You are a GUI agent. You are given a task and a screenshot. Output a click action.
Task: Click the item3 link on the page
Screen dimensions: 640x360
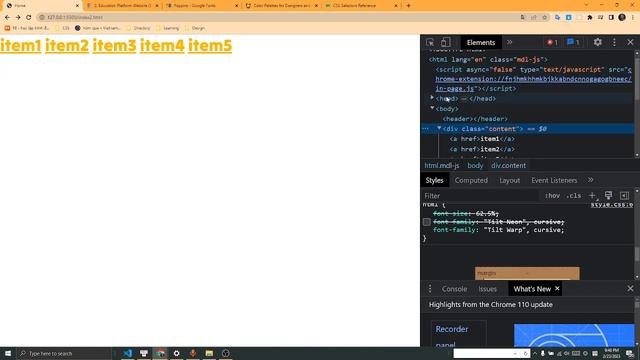114,45
